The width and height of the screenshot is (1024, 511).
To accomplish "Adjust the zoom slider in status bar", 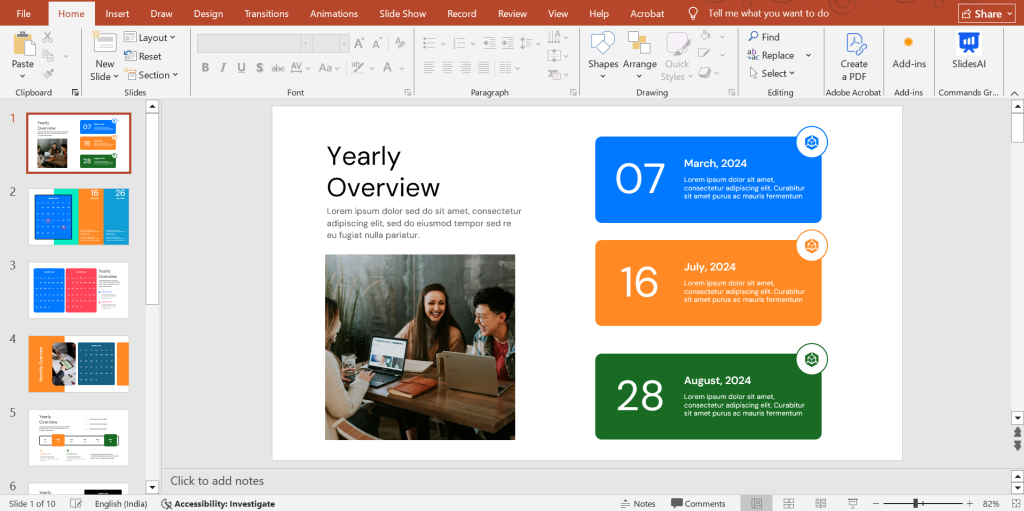I will 917,503.
